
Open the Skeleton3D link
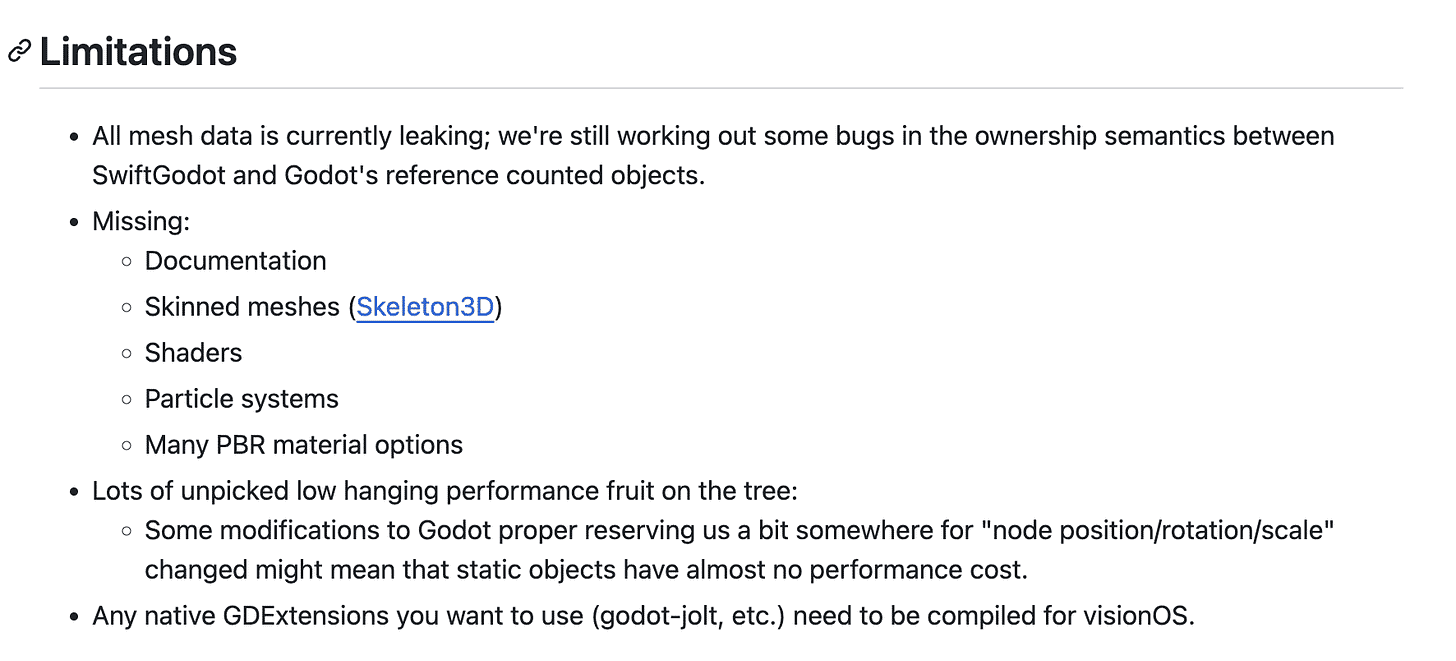pos(425,307)
